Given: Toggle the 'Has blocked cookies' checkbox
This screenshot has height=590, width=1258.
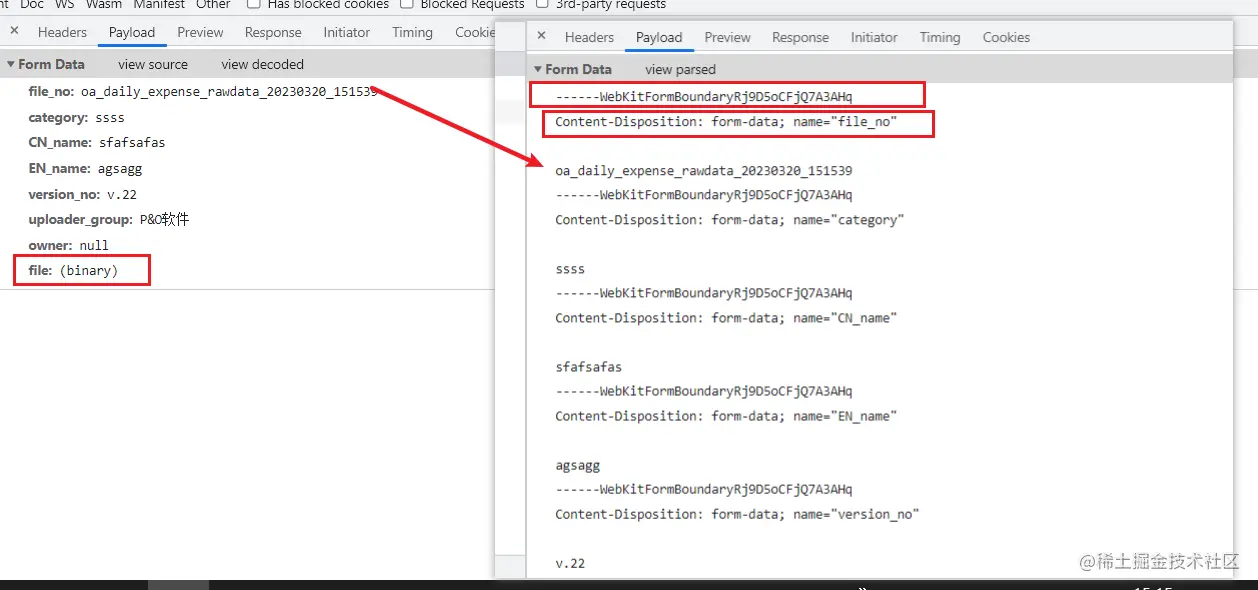Looking at the screenshot, I should click(253, 4).
